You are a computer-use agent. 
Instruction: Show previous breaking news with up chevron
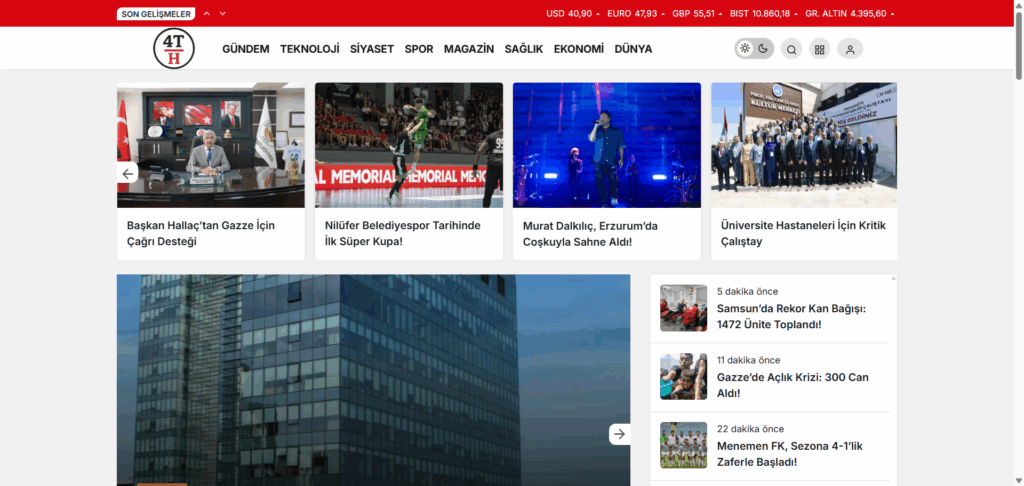(x=207, y=14)
